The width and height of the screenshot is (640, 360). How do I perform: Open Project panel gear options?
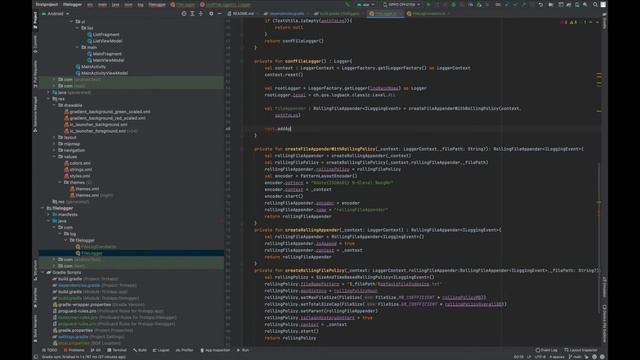tap(211, 13)
